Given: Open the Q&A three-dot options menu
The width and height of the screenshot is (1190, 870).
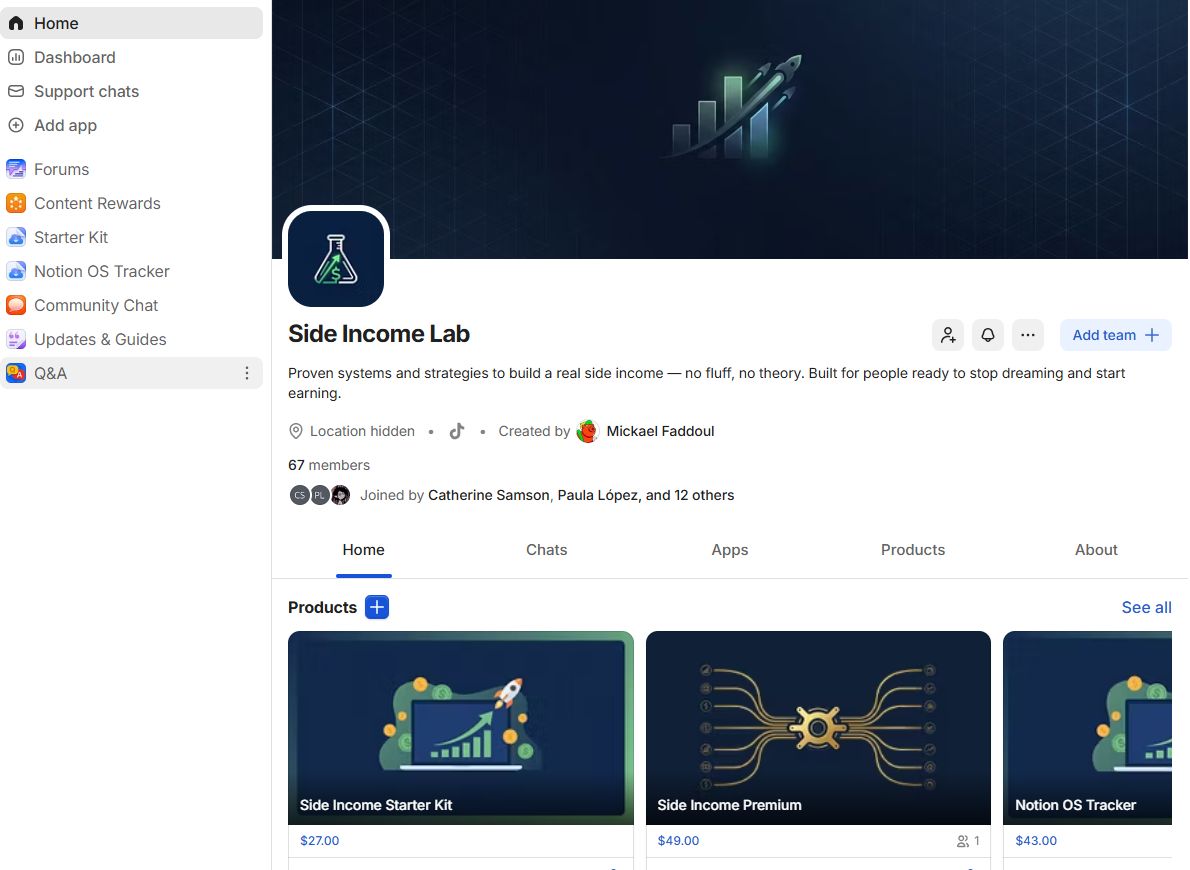Looking at the screenshot, I should [247, 374].
